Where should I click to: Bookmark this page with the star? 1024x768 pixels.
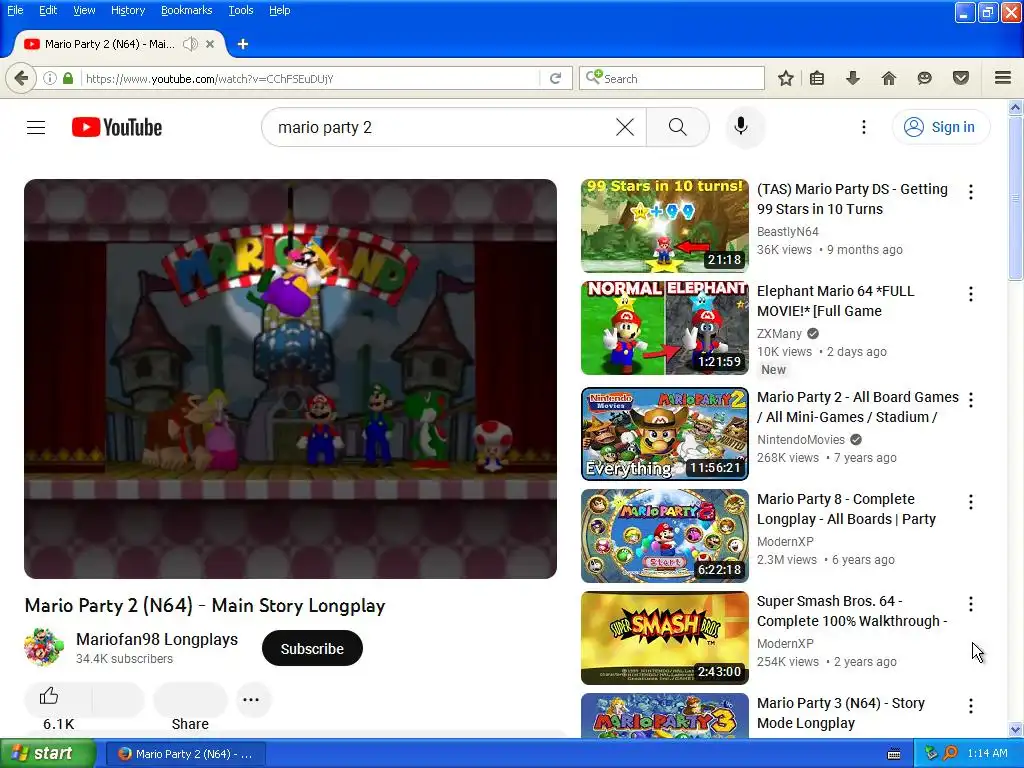786,78
